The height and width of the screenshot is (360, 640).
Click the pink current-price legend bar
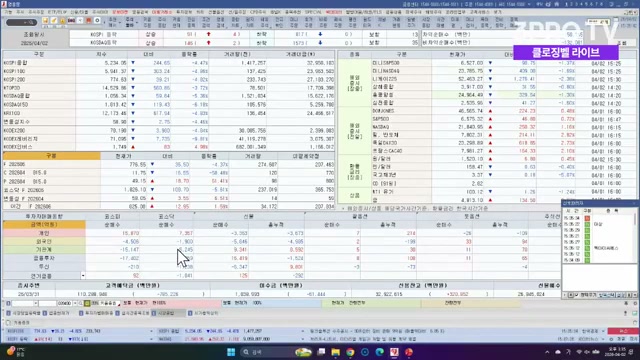(171, 303)
